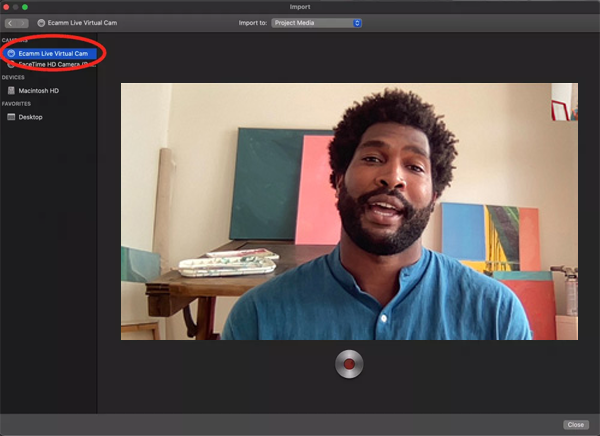Click the green full screen window button
Image resolution: width=600 pixels, height=436 pixels.
[x=24, y=6]
